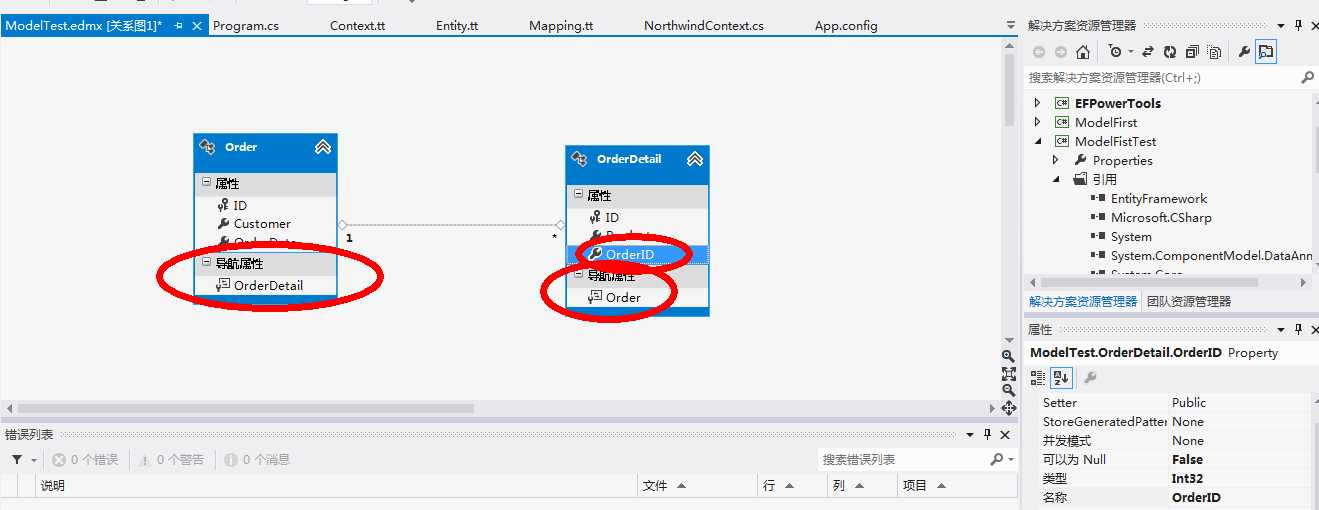Toggle the 0 warnings filter button
The width and height of the screenshot is (1319, 510).
171,460
